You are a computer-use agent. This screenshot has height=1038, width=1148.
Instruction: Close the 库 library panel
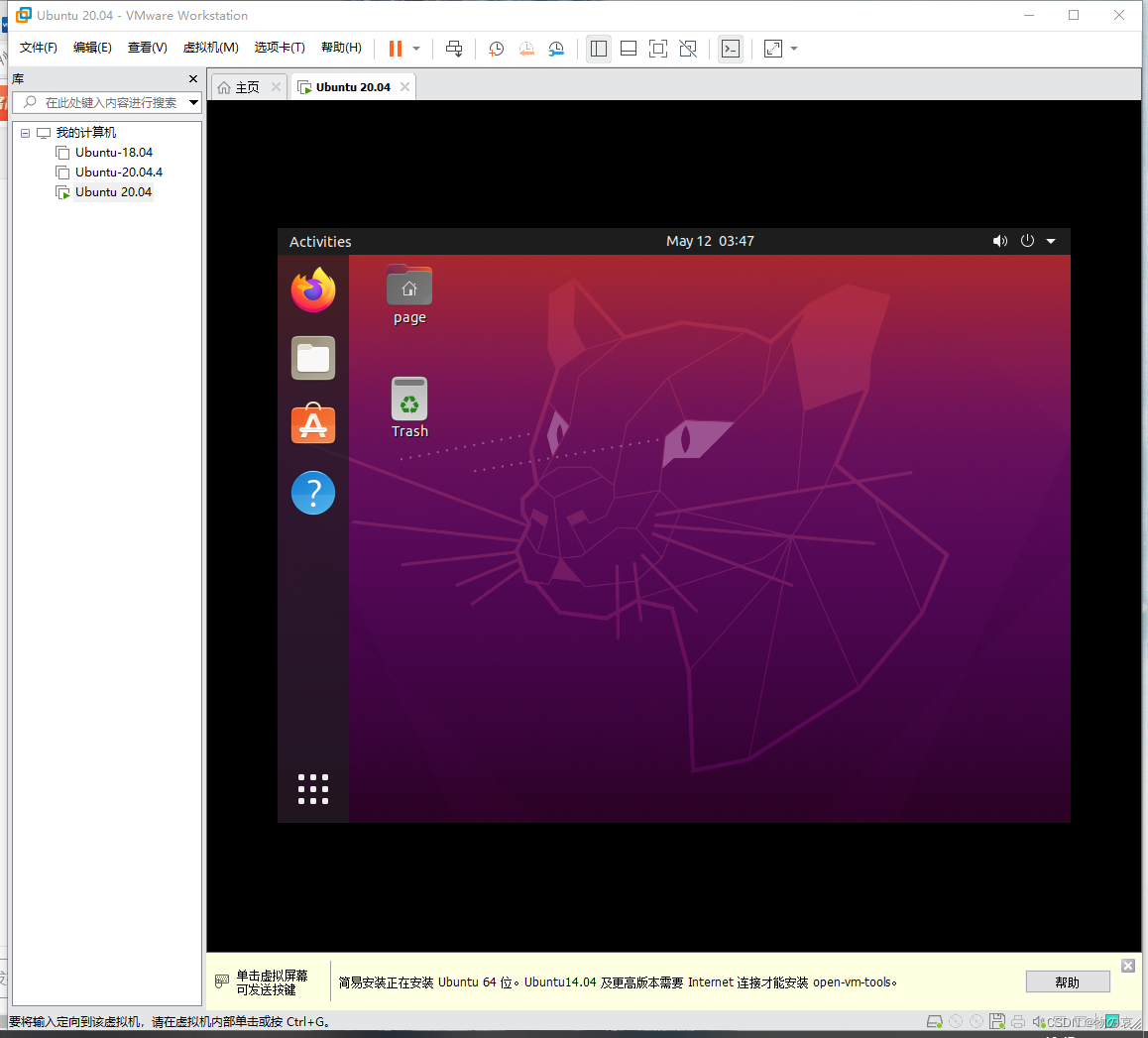(193, 79)
